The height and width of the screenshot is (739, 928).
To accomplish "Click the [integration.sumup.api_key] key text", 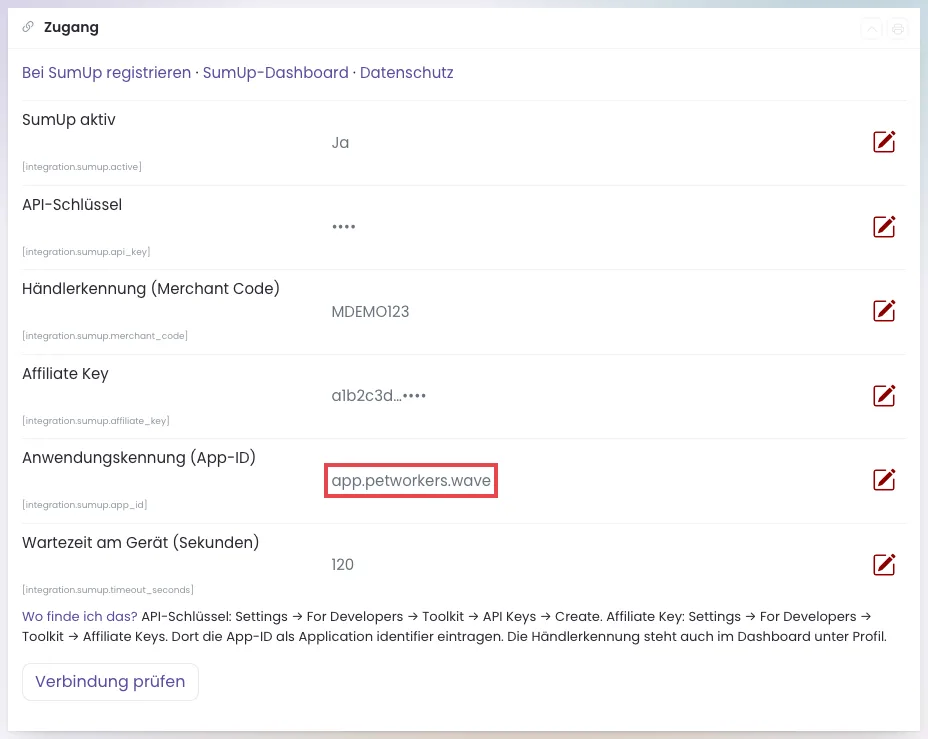I will pyautogui.click(x=86, y=251).
